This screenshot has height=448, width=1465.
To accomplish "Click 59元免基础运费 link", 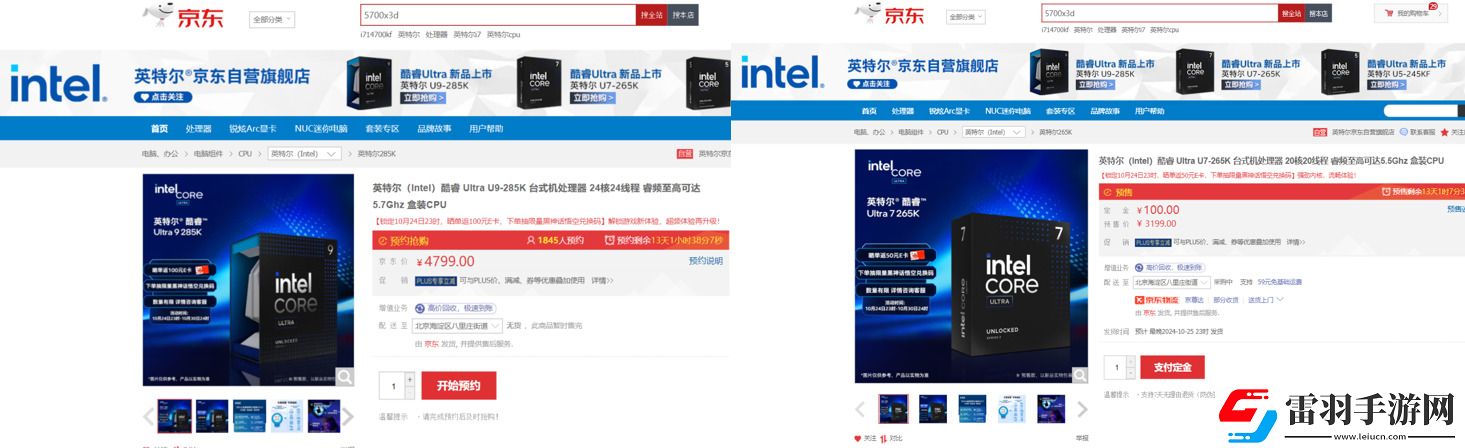I will click(1279, 282).
